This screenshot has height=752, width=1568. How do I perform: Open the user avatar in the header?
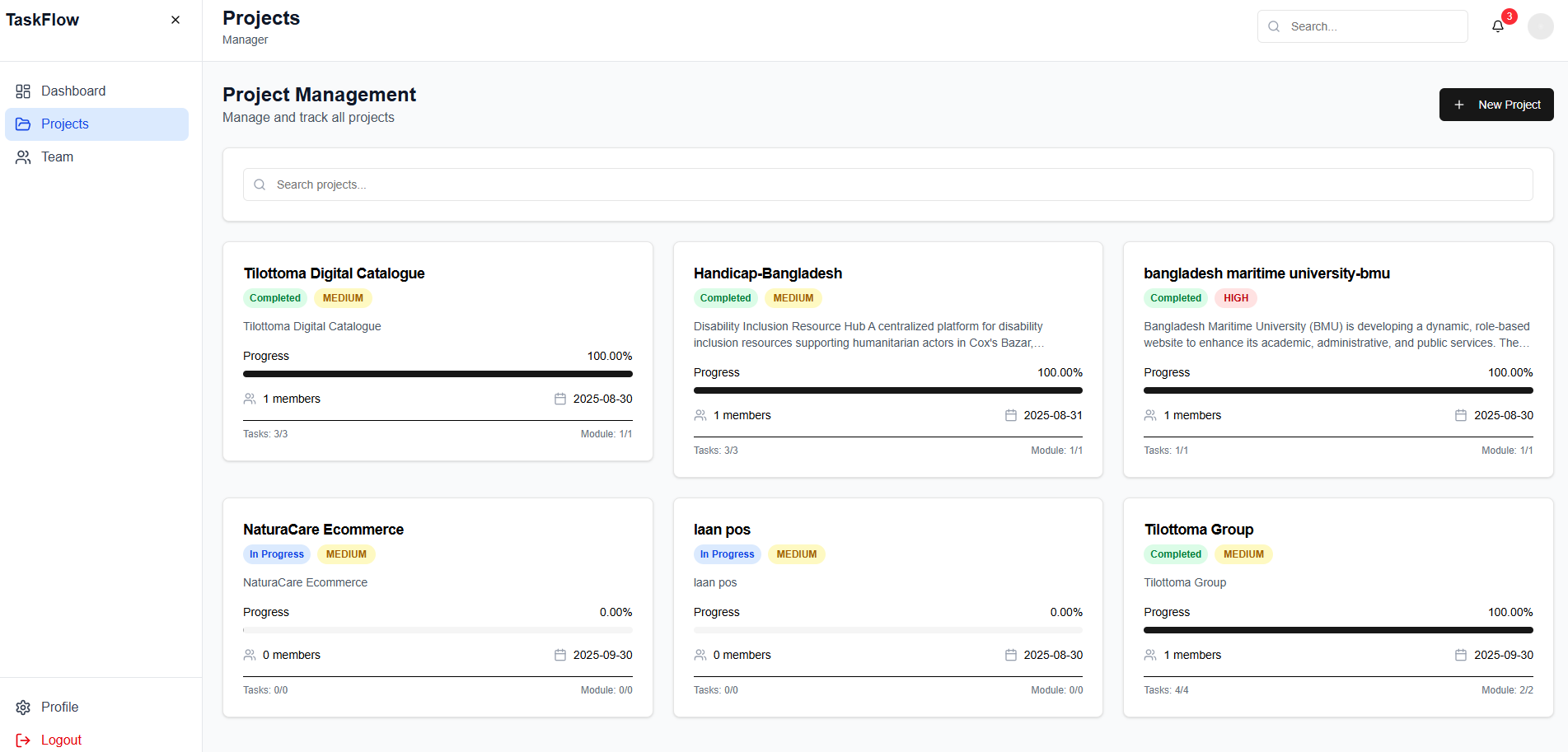(x=1540, y=26)
